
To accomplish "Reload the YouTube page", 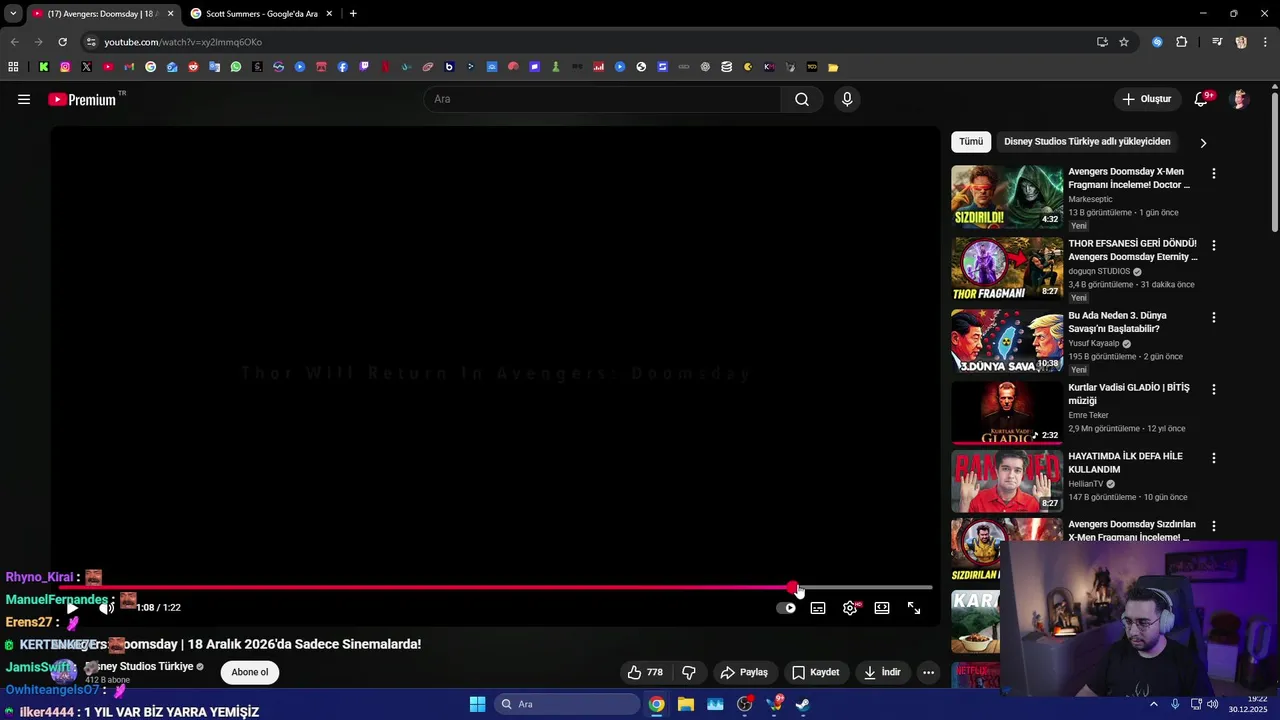I will tap(62, 42).
